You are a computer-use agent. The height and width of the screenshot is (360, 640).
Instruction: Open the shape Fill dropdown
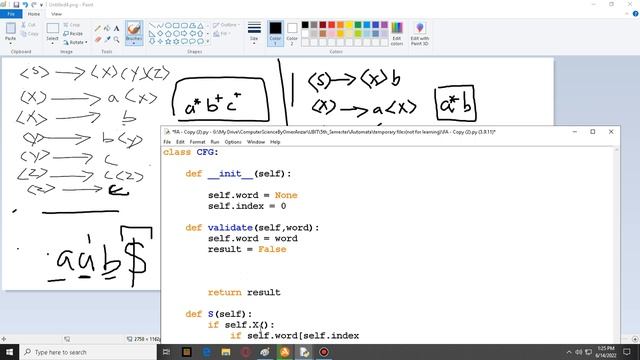pyautogui.click(x=221, y=34)
